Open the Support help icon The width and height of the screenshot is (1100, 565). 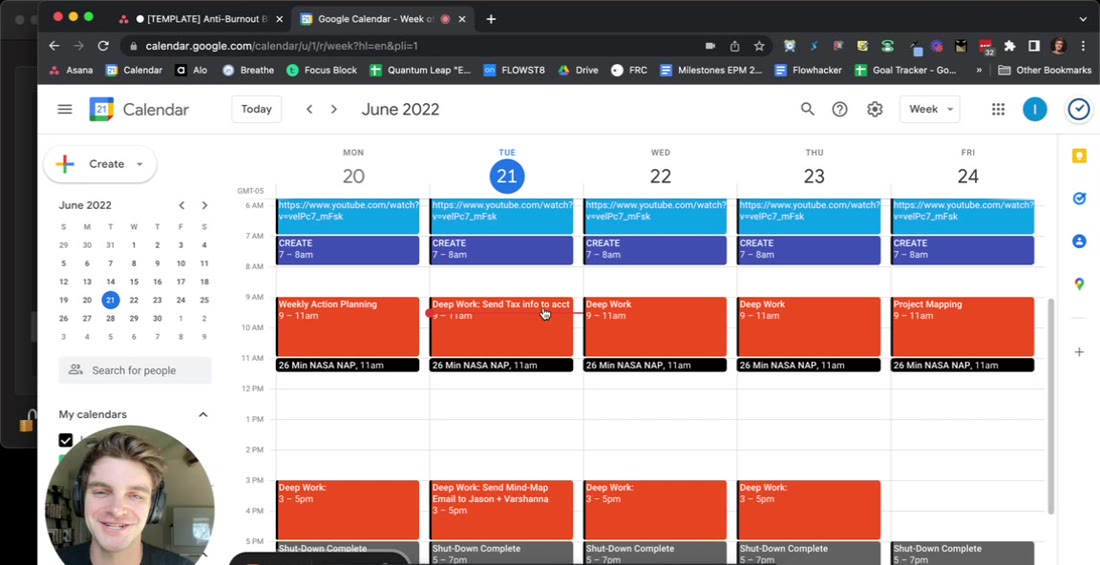pos(840,109)
